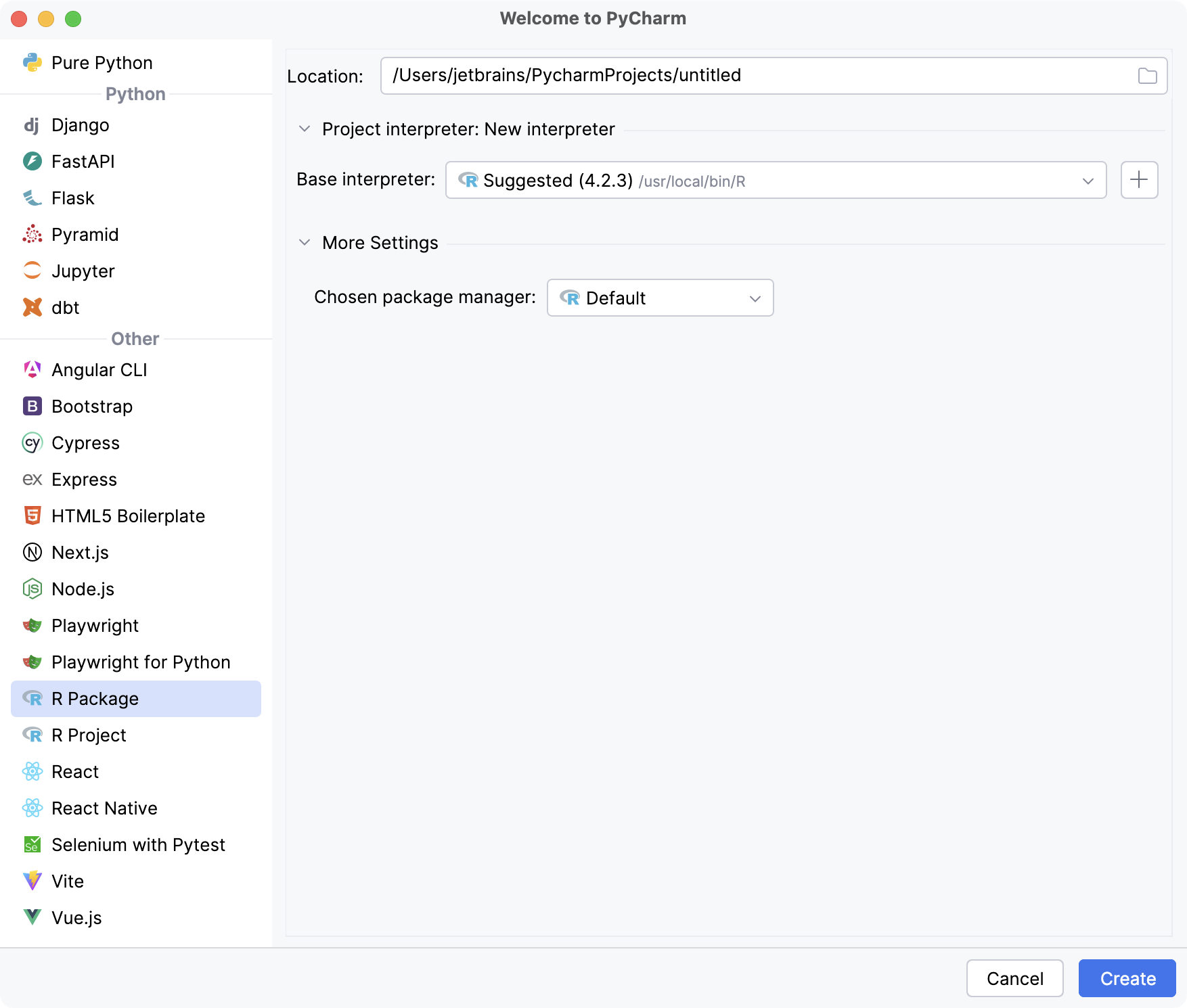Click the folder icon in Location field
The image size is (1187, 1008).
pos(1148,76)
